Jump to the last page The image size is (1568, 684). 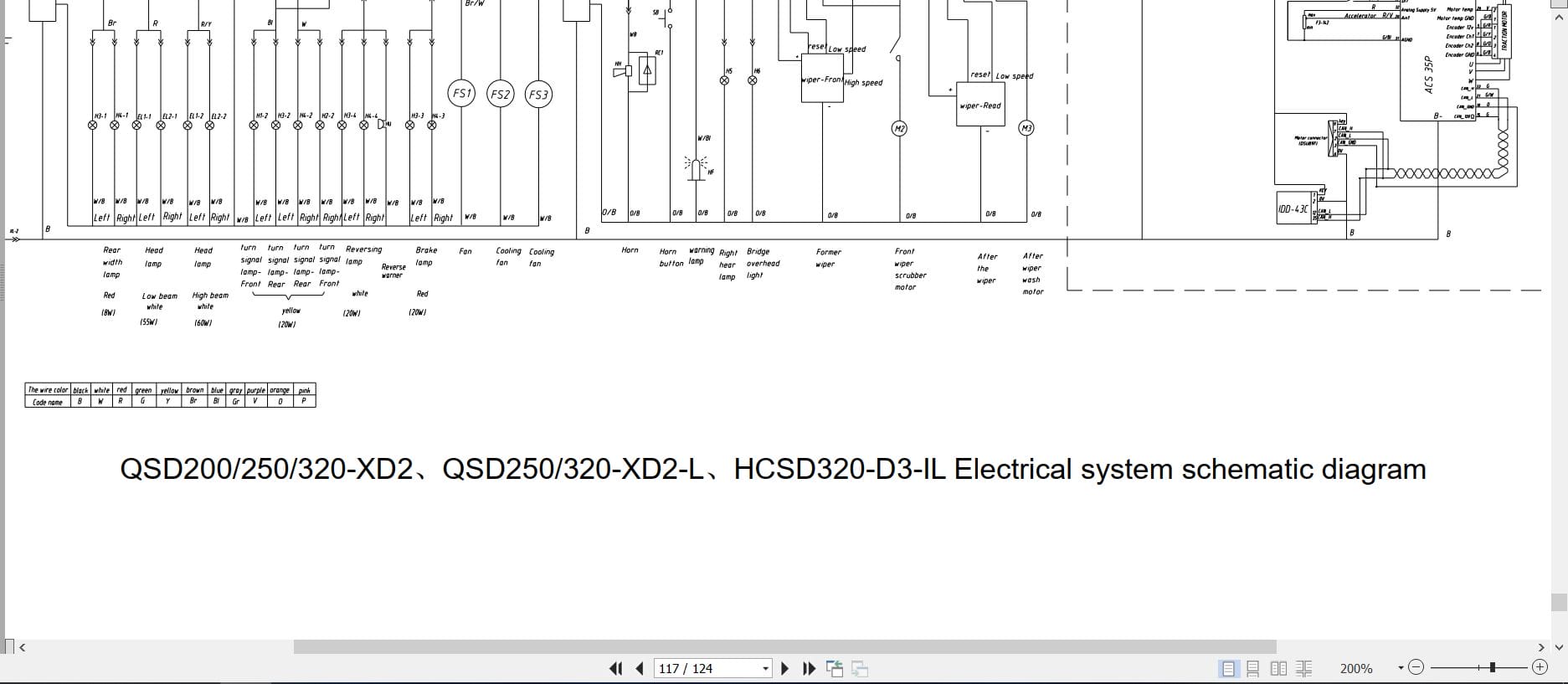809,668
